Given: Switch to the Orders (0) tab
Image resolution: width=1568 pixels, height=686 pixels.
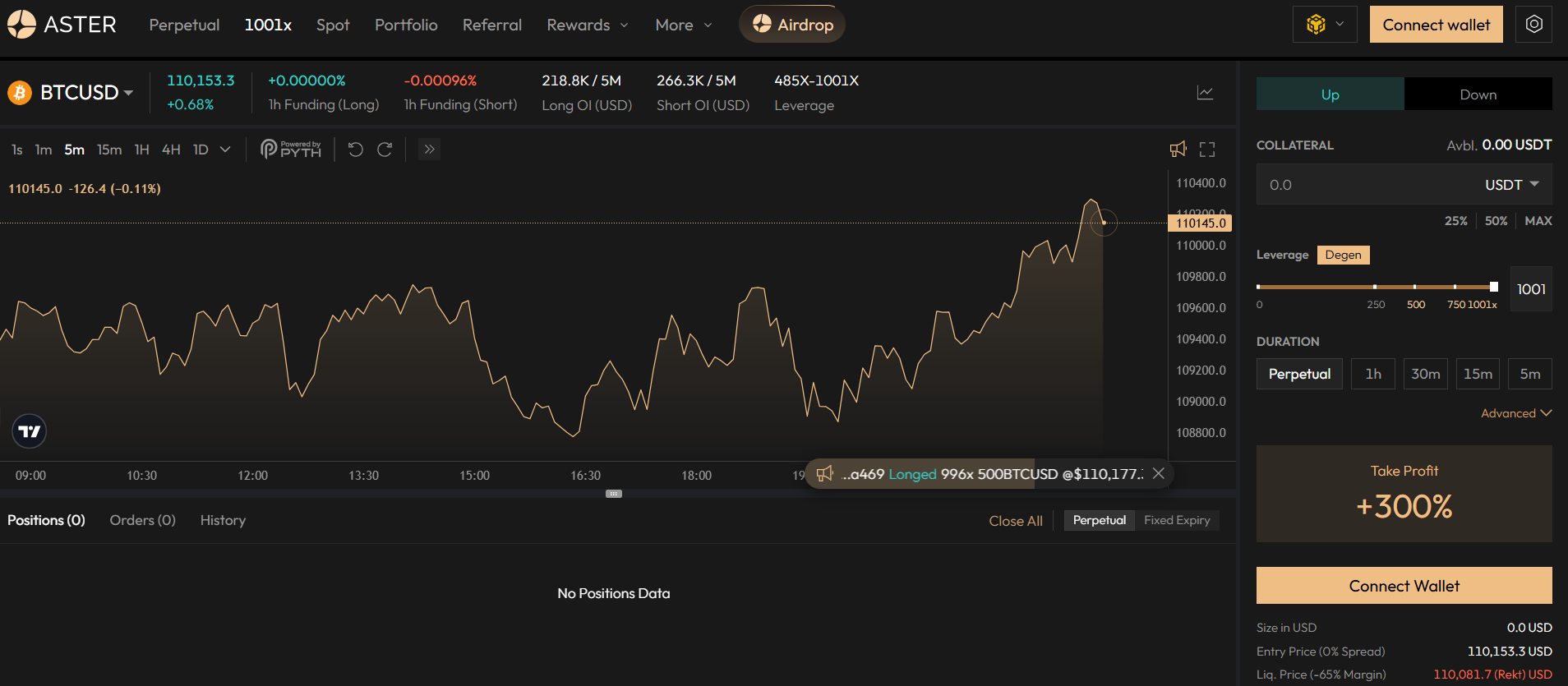Looking at the screenshot, I should [142, 520].
